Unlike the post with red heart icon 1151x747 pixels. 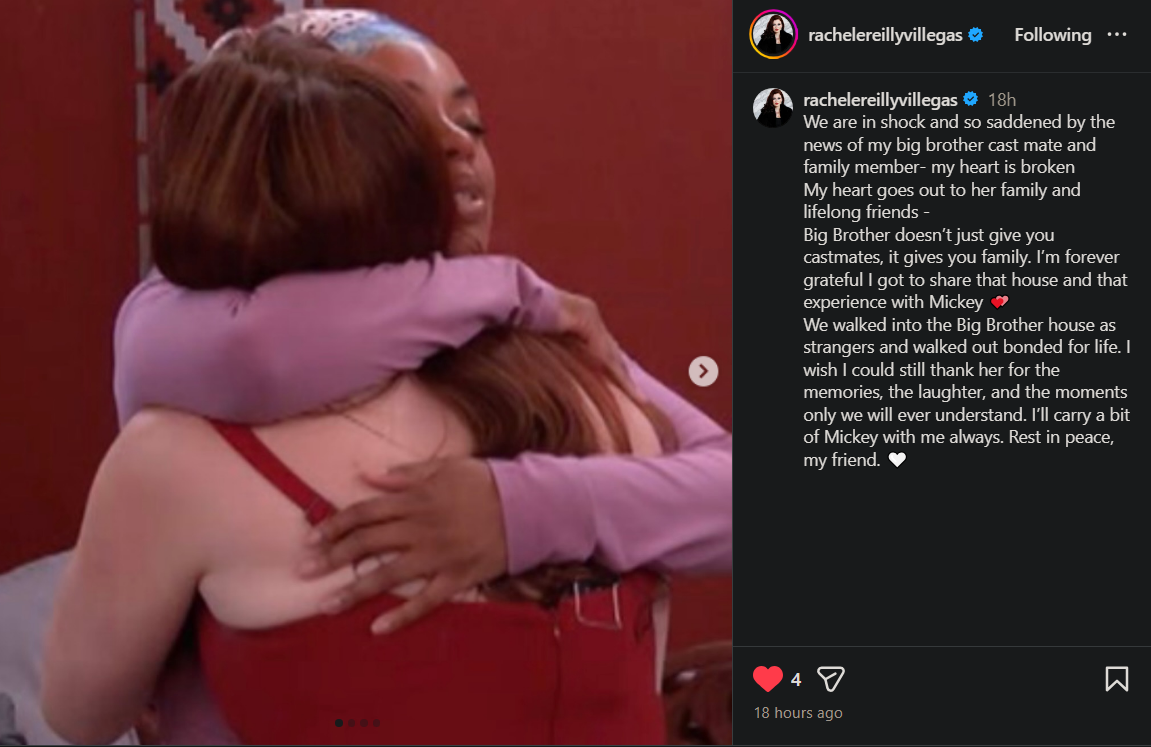point(768,679)
